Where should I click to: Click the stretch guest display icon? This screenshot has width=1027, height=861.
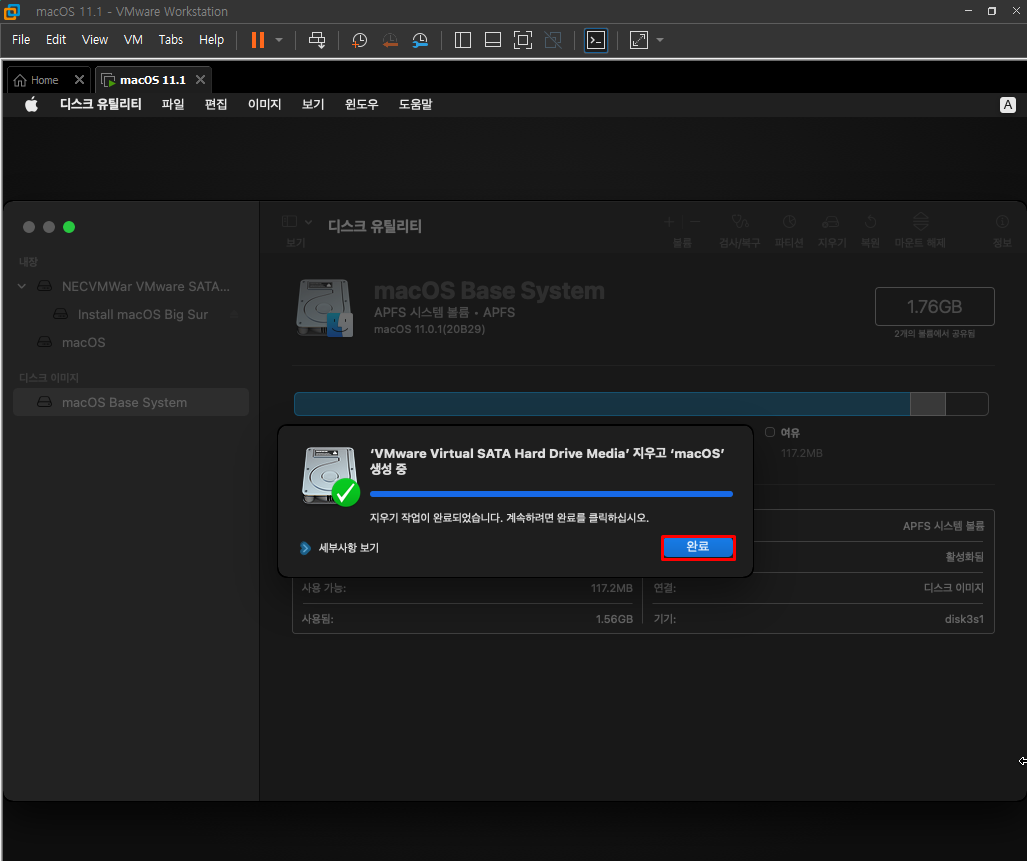tap(639, 40)
